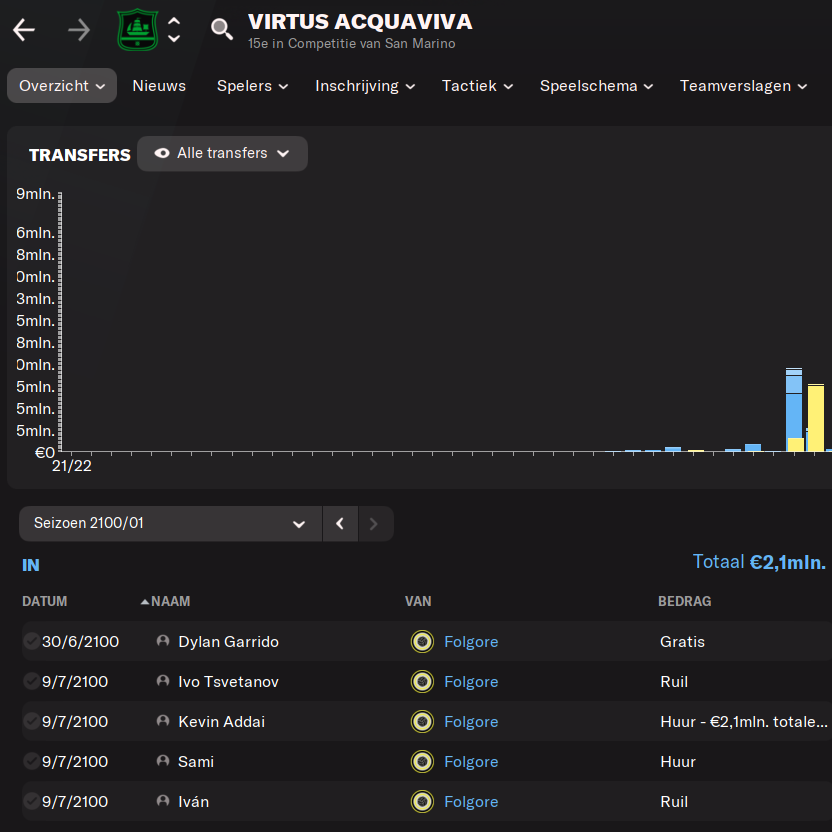Sort by the VAN column header
The image size is (832, 832).
(x=418, y=601)
